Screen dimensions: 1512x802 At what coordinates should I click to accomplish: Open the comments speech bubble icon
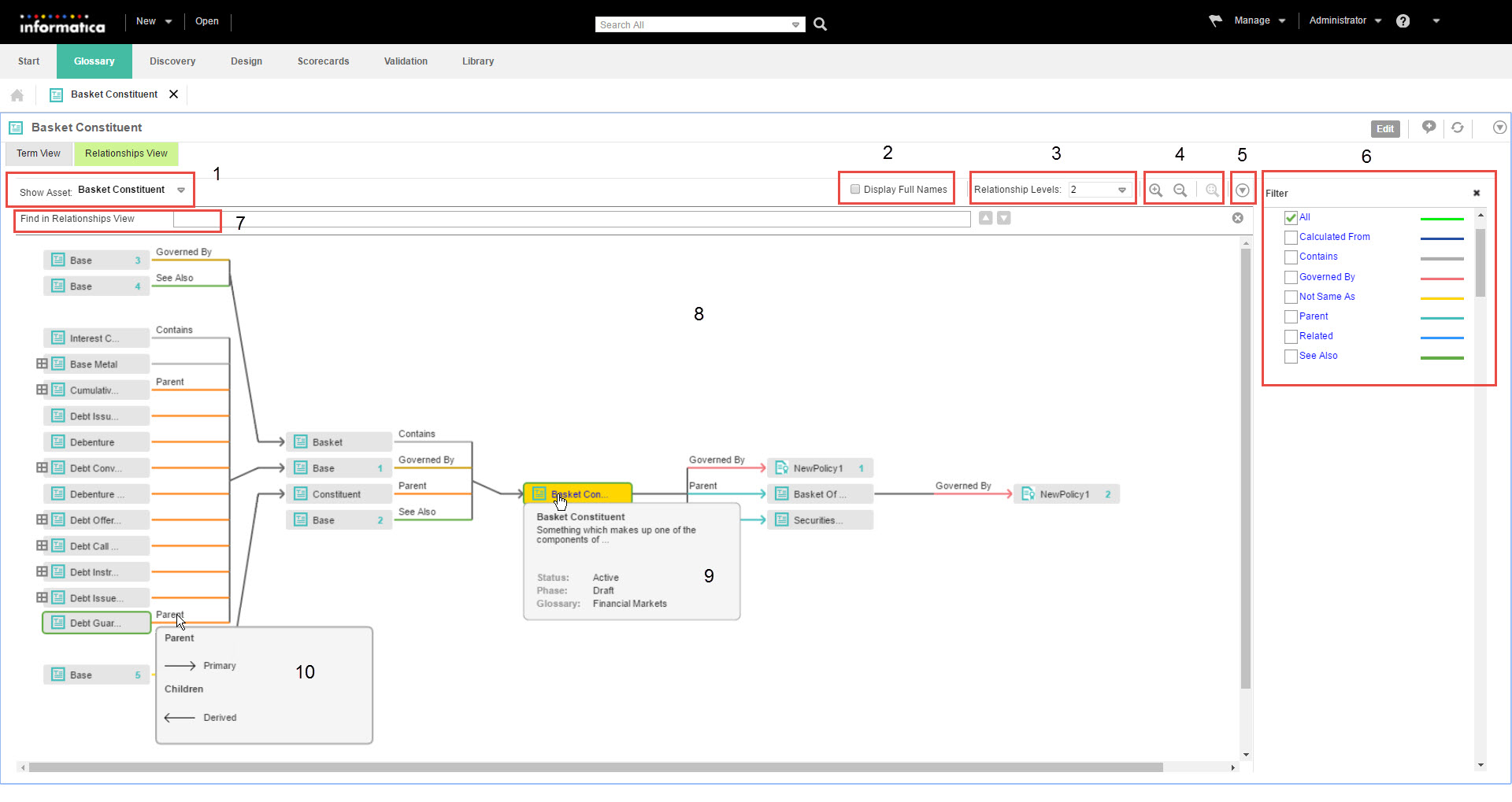1429,128
